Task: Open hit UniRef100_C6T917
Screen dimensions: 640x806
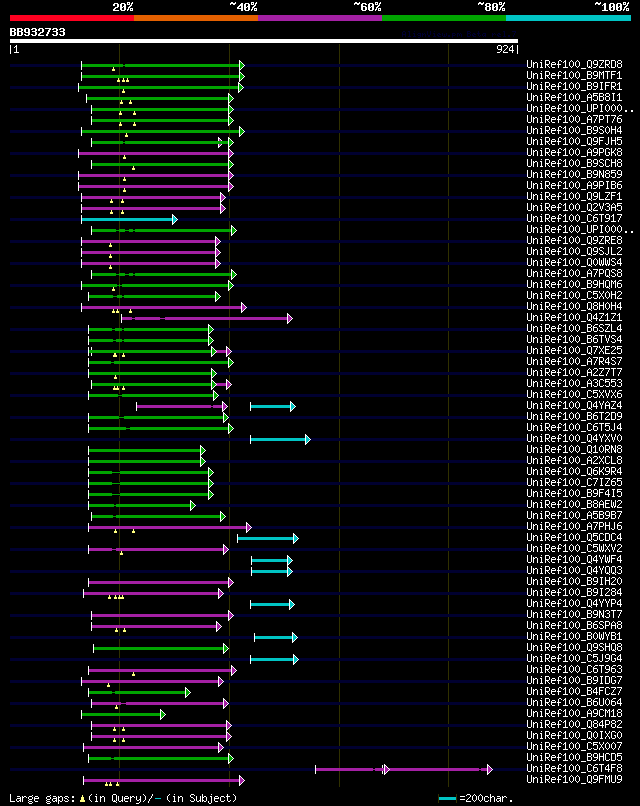Action: (574, 218)
